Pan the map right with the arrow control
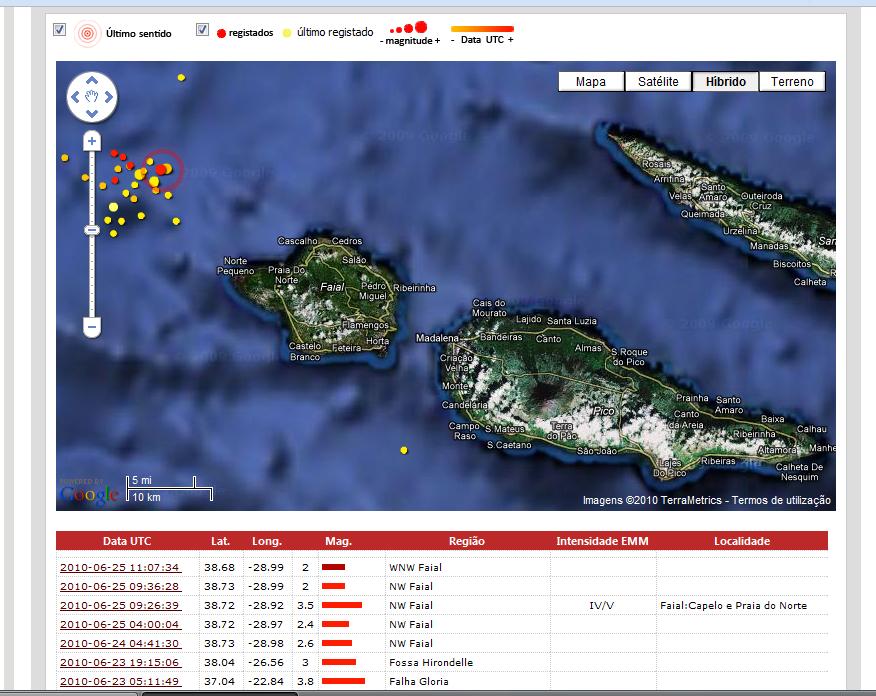The image size is (876, 696). 108,97
